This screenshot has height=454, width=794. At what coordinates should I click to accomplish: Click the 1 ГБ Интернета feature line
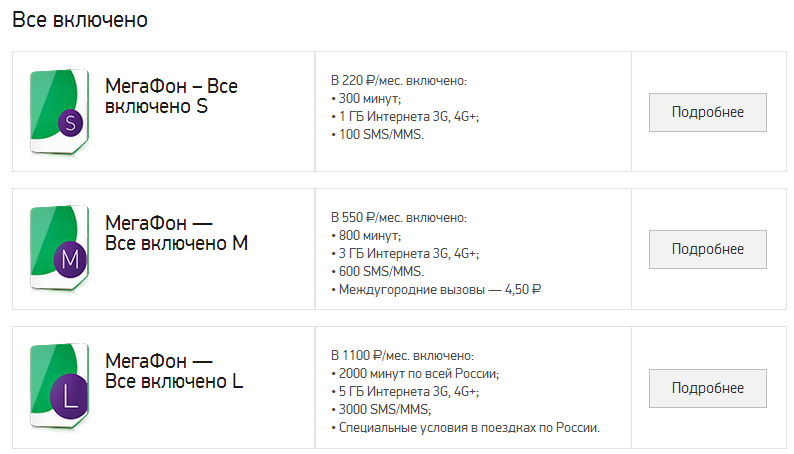pos(405,116)
